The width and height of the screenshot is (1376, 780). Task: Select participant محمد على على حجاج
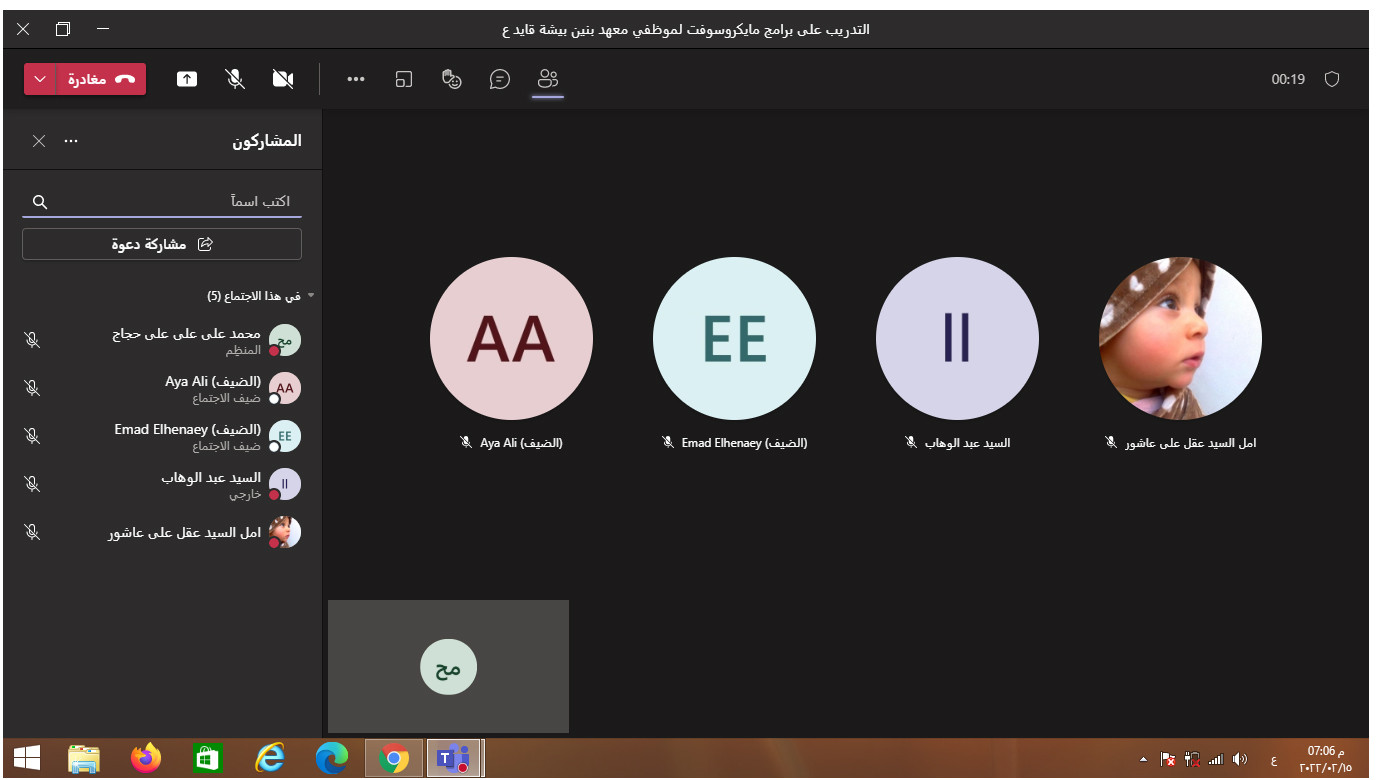[162, 341]
